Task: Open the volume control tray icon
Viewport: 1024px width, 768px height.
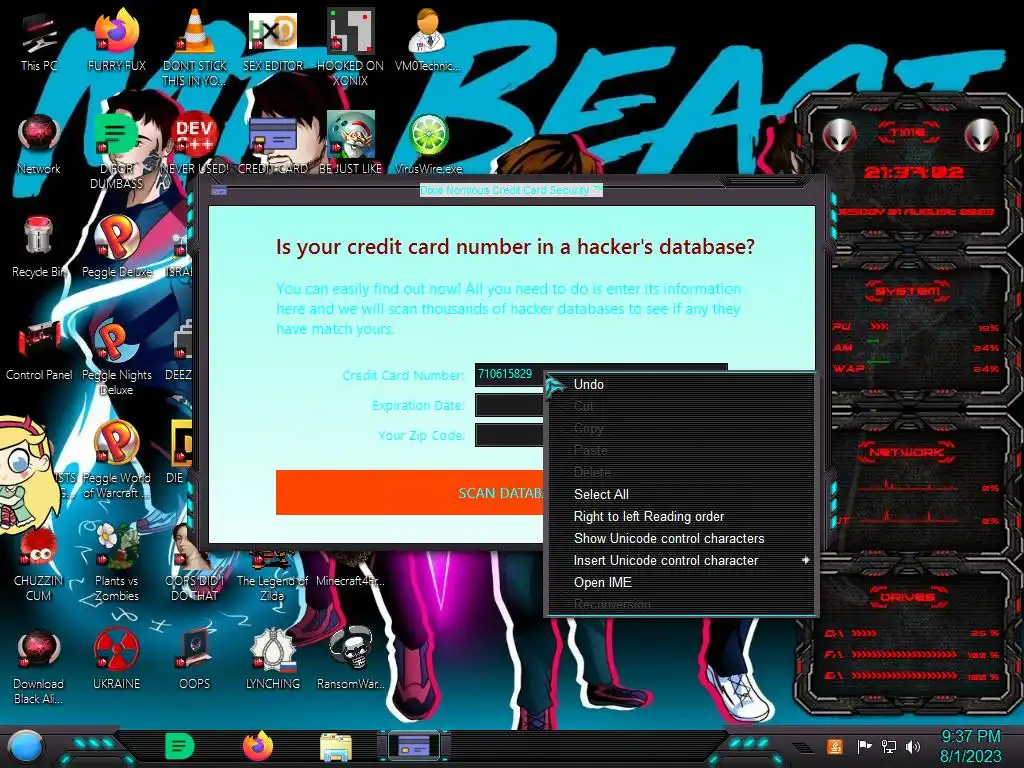Action: pos(914,746)
